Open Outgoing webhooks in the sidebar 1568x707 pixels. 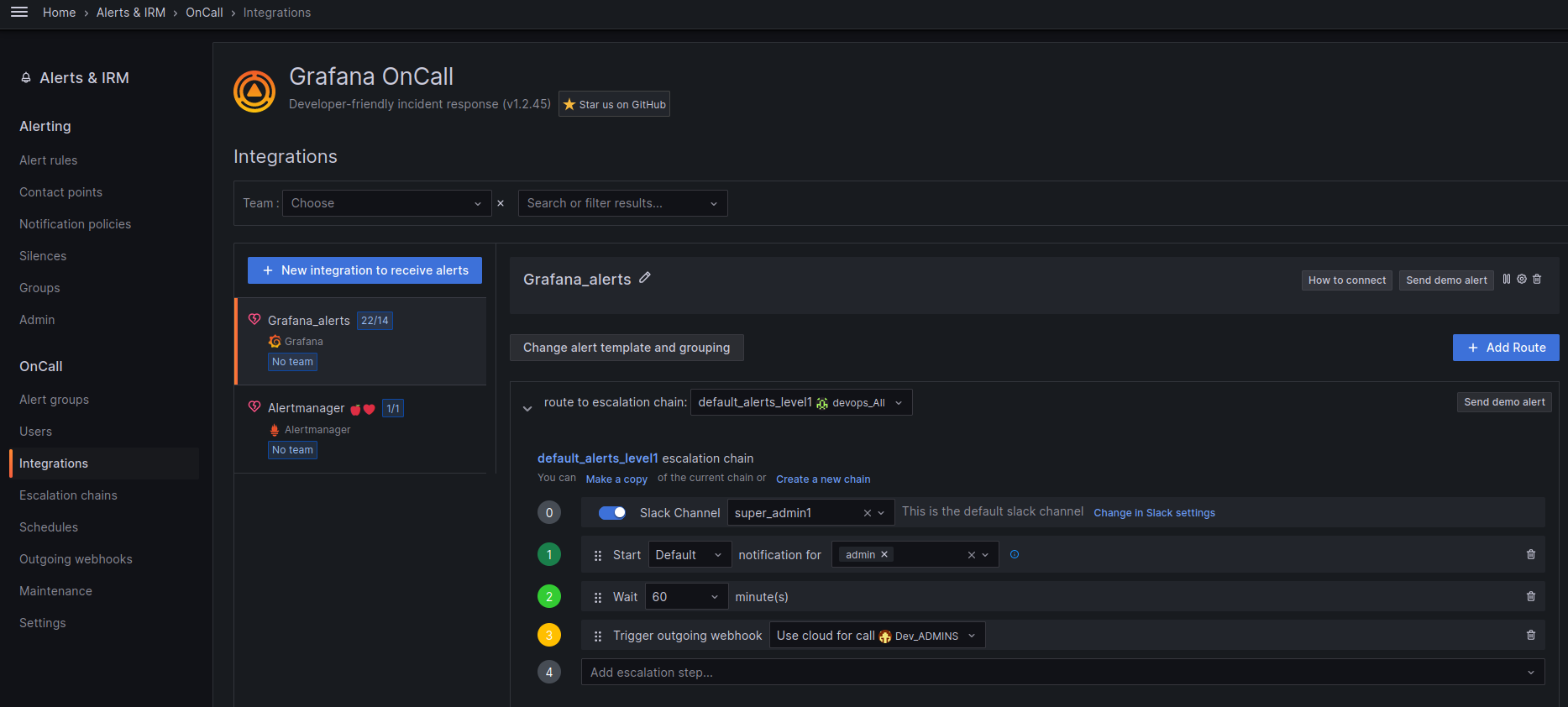(76, 559)
